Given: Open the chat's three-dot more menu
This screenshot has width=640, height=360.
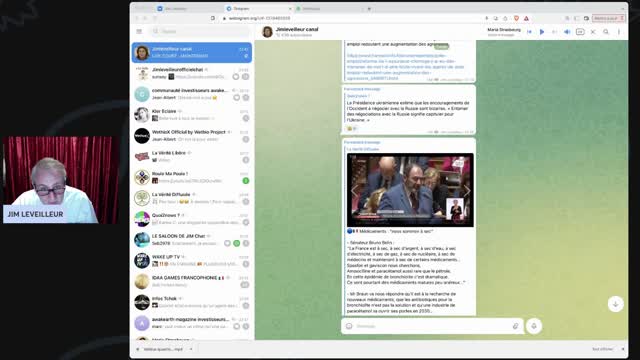Looking at the screenshot, I should (x=619, y=32).
